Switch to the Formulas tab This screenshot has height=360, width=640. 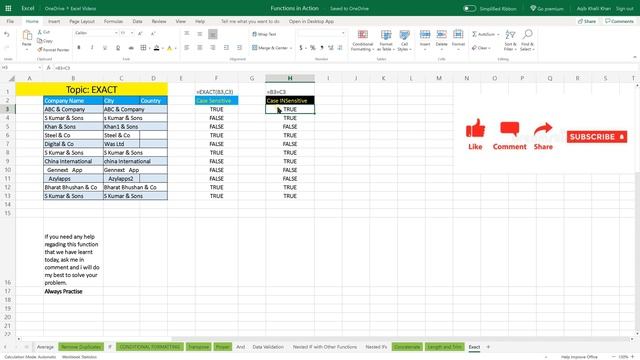[x=113, y=21]
